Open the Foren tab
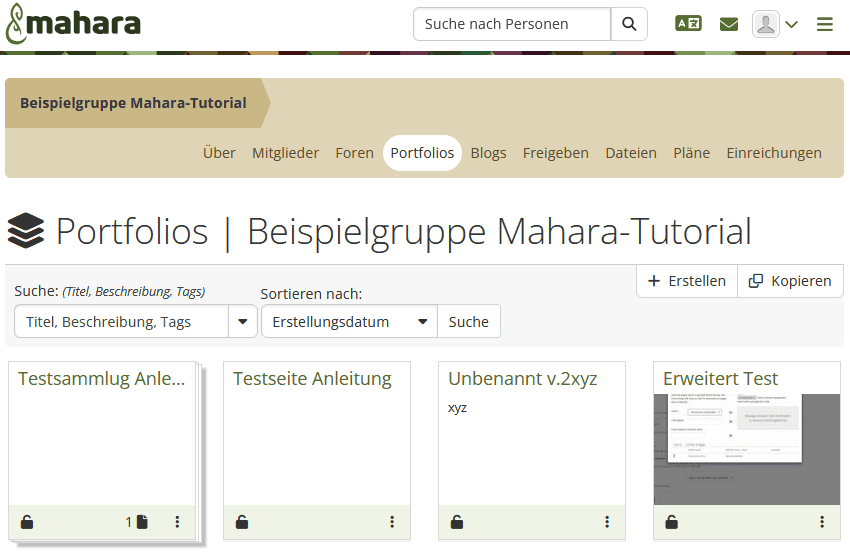The image size is (850, 553). coord(355,153)
